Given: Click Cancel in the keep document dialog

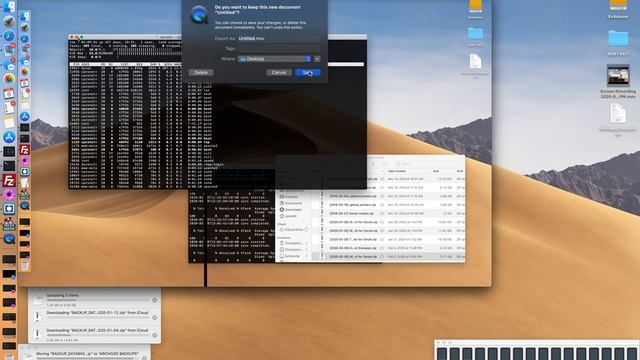Looking at the screenshot, I should coord(279,72).
